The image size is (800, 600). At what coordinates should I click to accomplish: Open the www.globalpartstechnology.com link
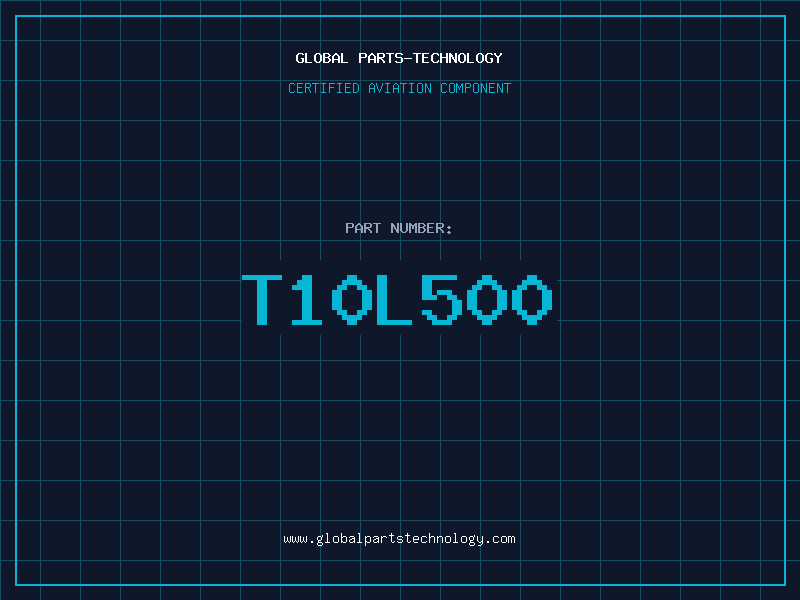coord(399,539)
